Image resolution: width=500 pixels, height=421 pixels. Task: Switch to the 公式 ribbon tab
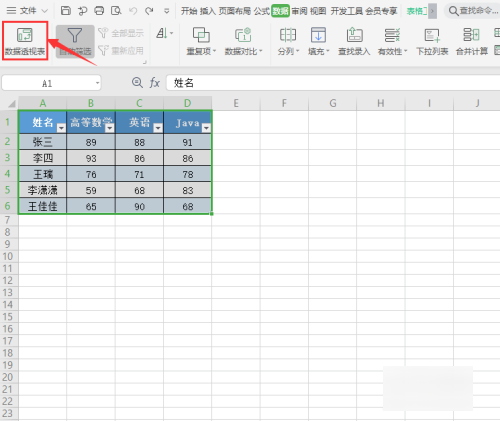[262, 11]
